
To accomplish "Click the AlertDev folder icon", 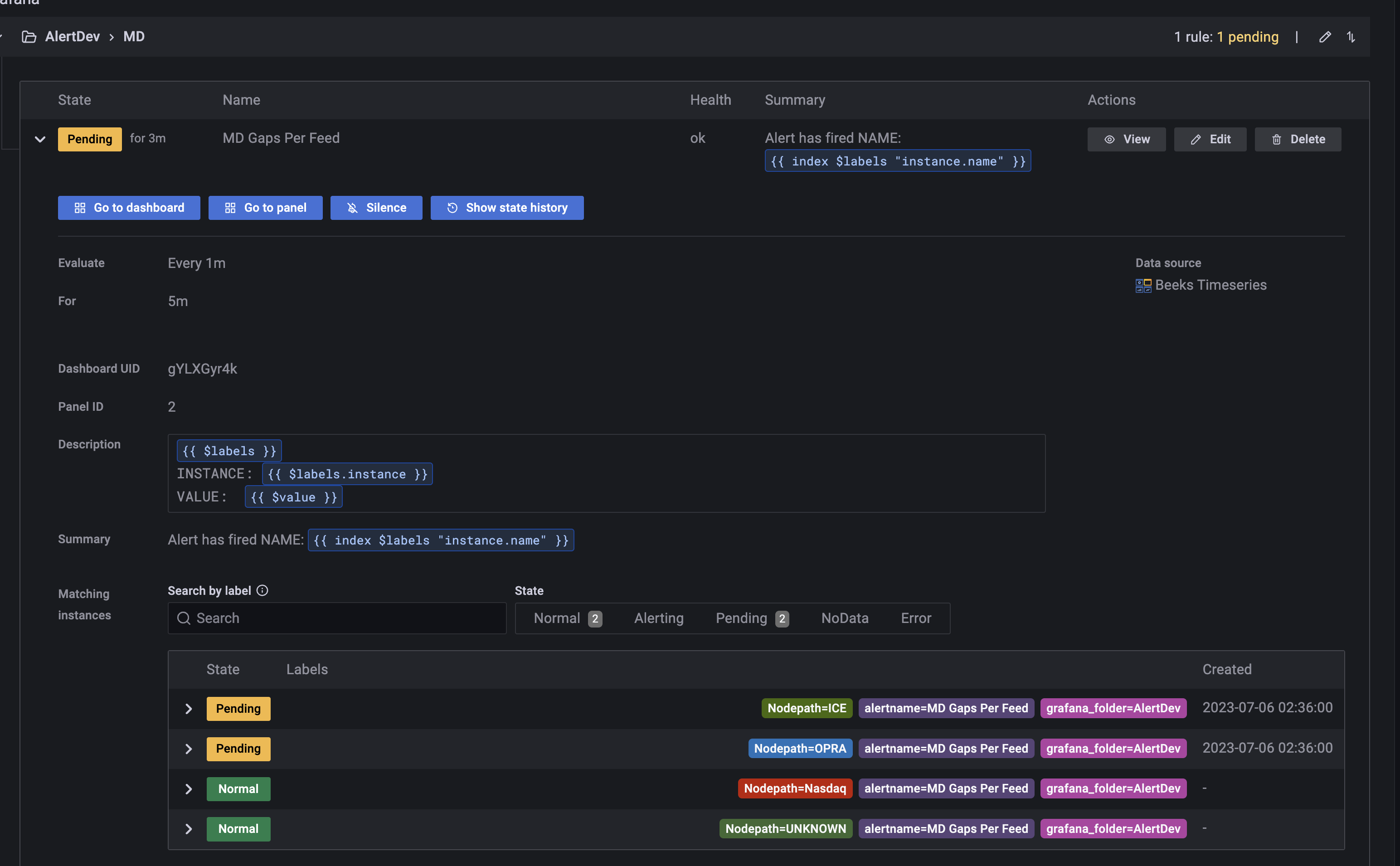I will pos(29,37).
